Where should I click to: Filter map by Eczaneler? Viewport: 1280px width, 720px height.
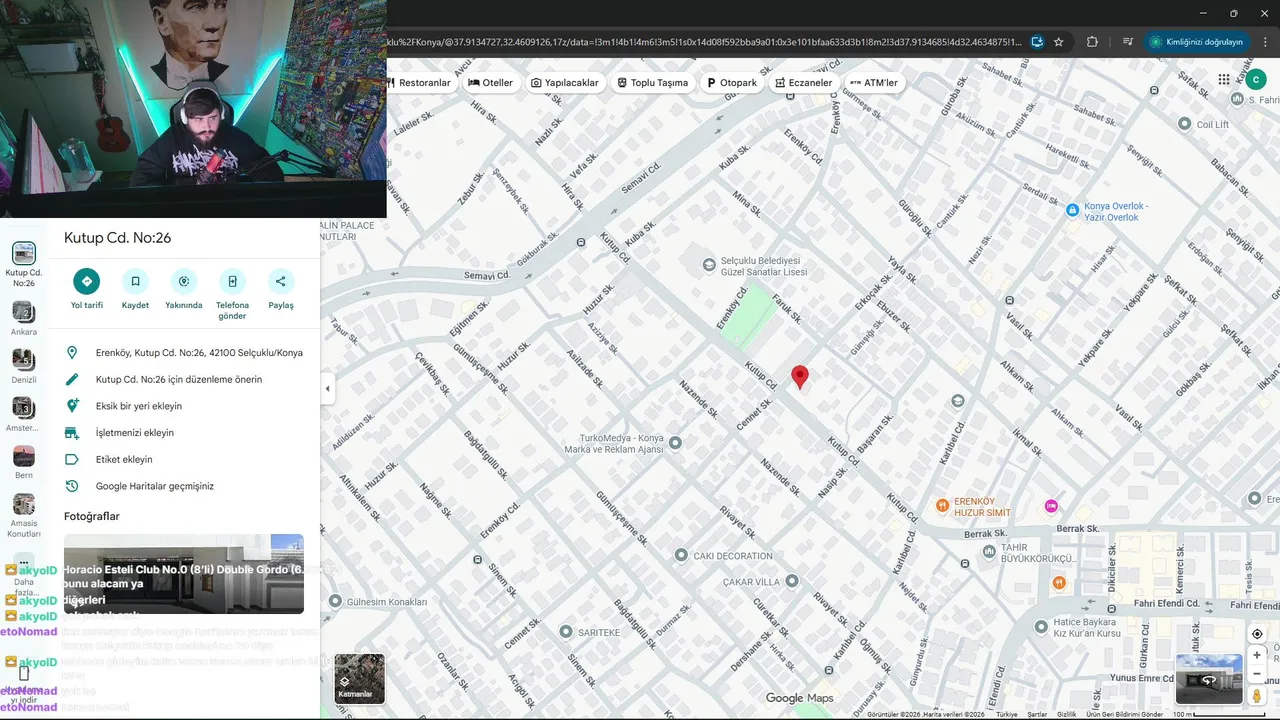point(804,83)
